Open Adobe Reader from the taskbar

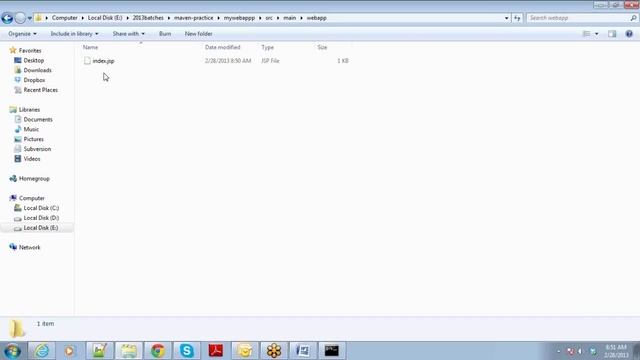point(216,351)
